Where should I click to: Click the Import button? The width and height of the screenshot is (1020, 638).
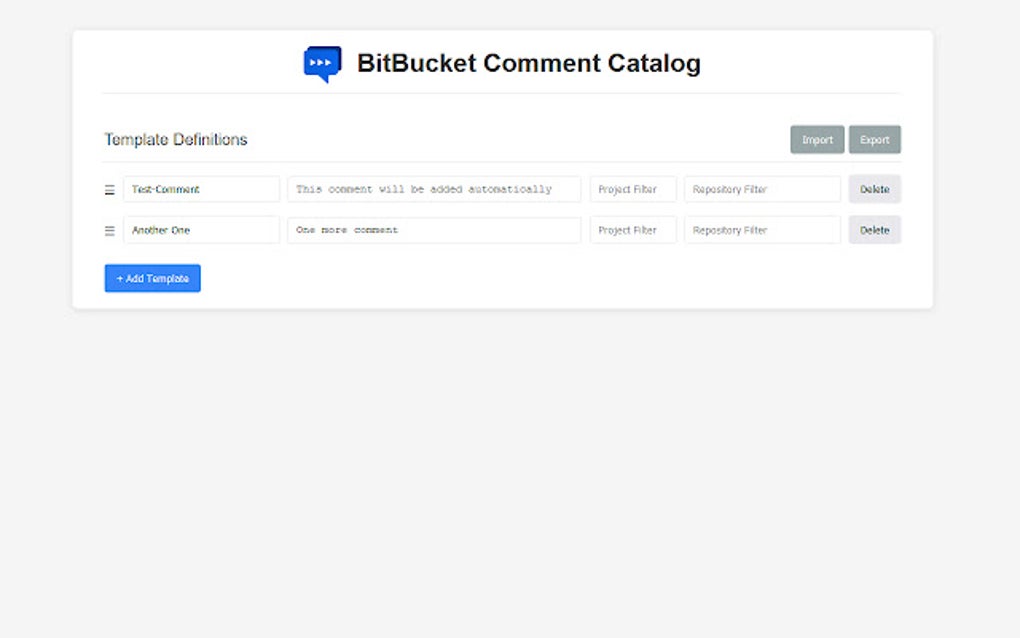tap(816, 139)
